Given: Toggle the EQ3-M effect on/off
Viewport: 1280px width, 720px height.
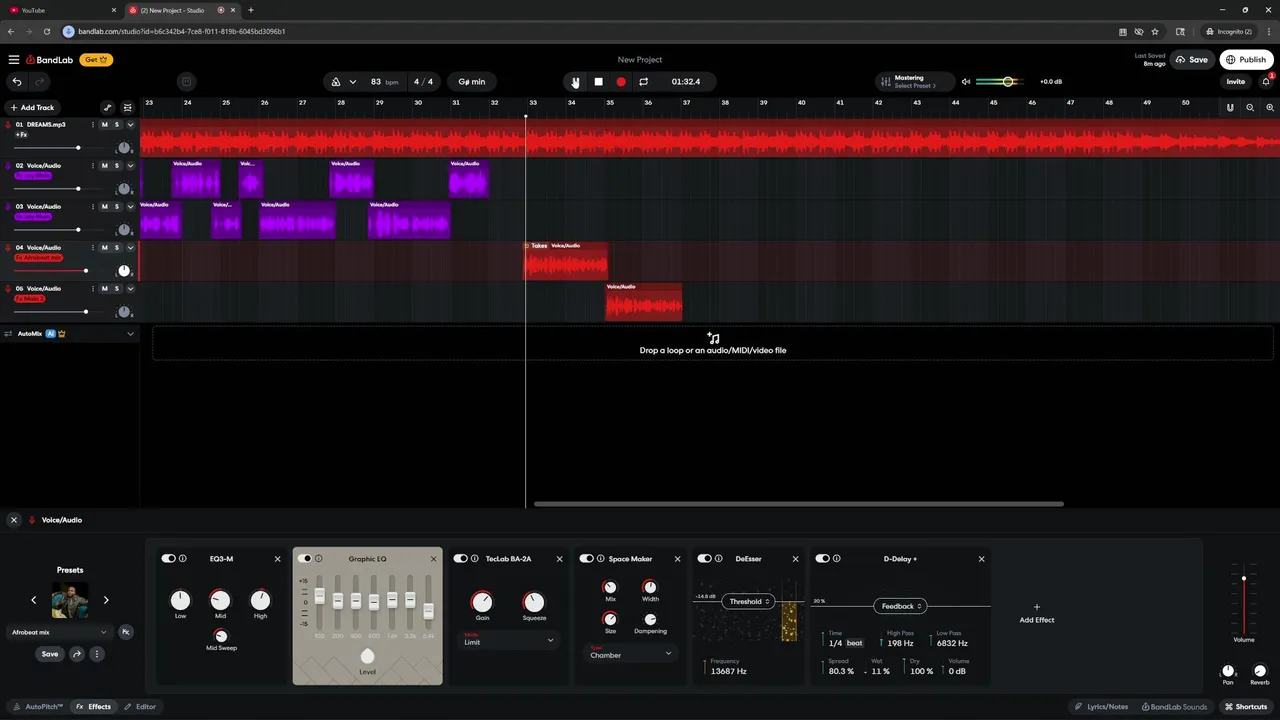Looking at the screenshot, I should (x=168, y=559).
